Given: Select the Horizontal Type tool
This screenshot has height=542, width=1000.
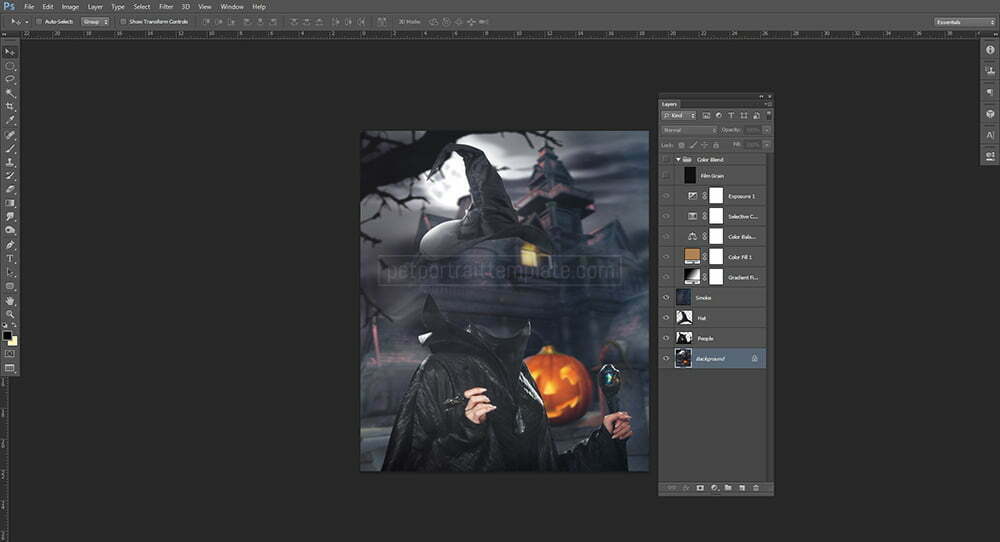Looking at the screenshot, I should (x=10, y=258).
